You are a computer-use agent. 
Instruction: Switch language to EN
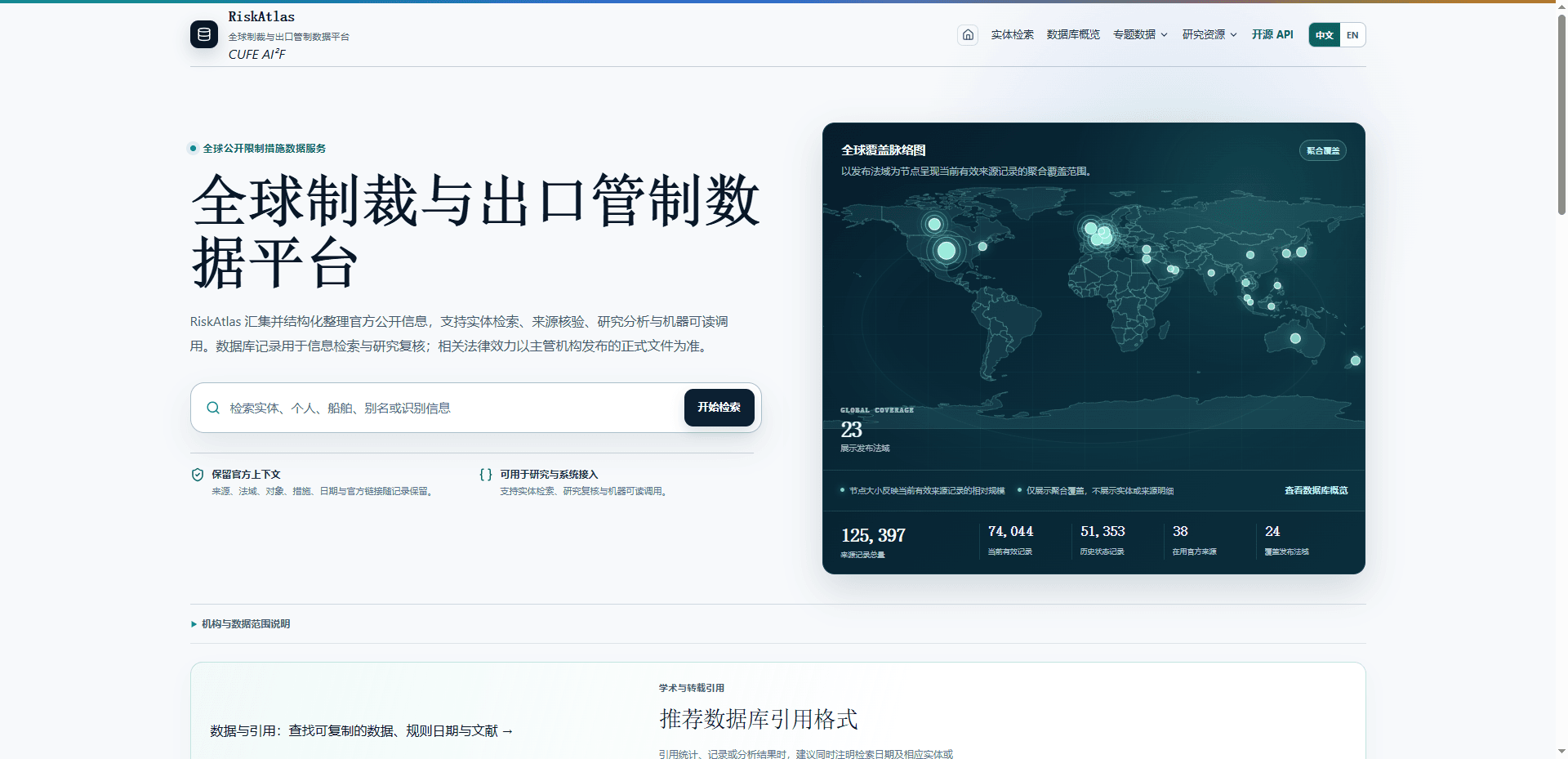(1352, 35)
